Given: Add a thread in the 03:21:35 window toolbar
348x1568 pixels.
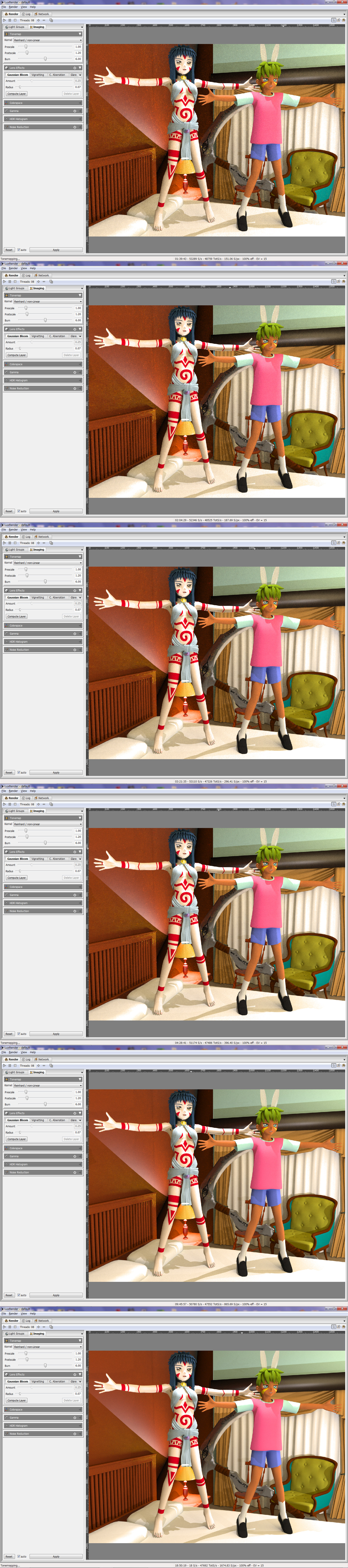Looking at the screenshot, I should tap(38, 543).
